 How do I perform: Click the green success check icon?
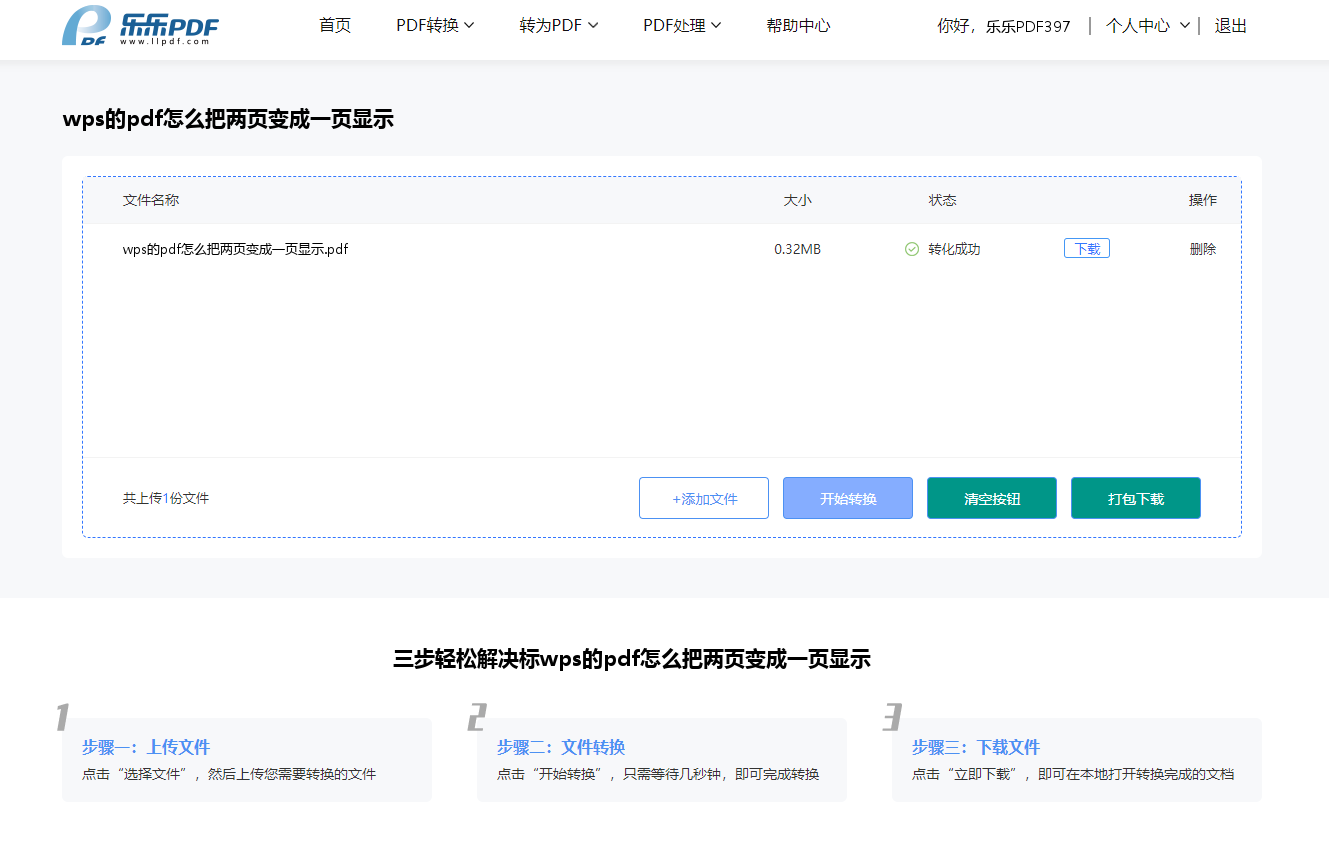pyautogui.click(x=912, y=249)
